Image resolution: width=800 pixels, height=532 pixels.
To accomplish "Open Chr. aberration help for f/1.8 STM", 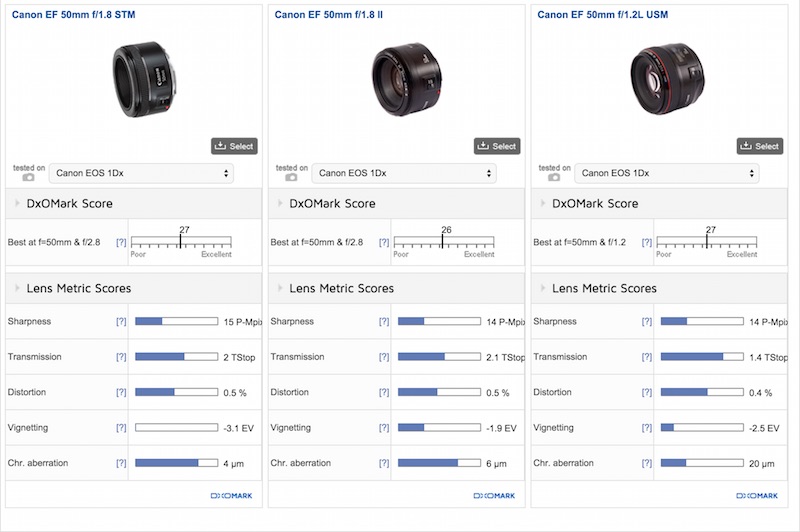I will (x=121, y=463).
